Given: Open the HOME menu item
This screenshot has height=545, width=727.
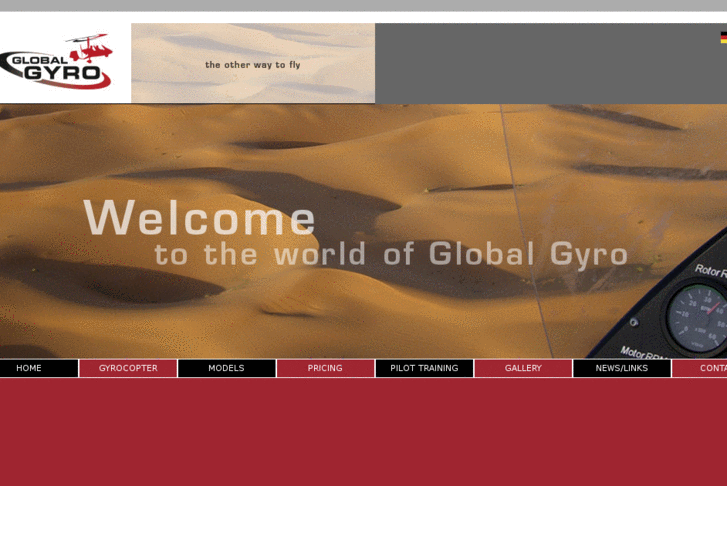Looking at the screenshot, I should tap(39, 368).
